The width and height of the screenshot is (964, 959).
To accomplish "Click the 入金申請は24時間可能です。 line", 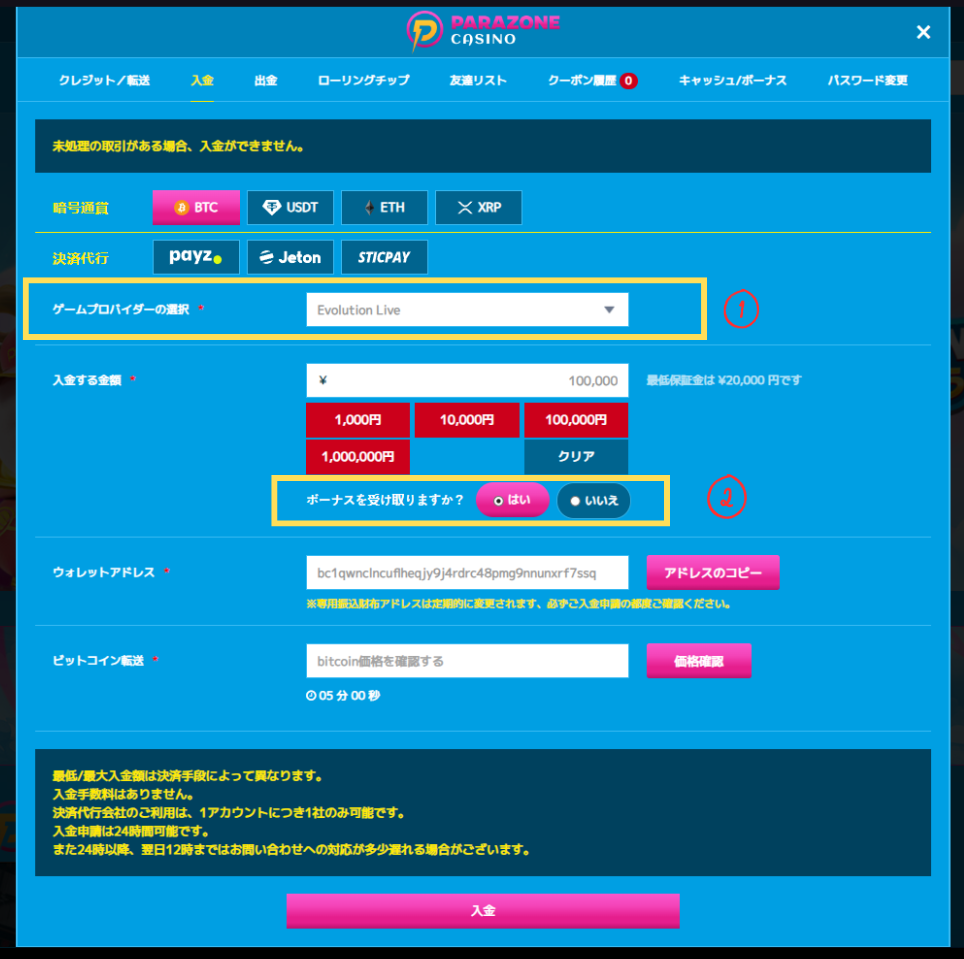I will tap(131, 831).
